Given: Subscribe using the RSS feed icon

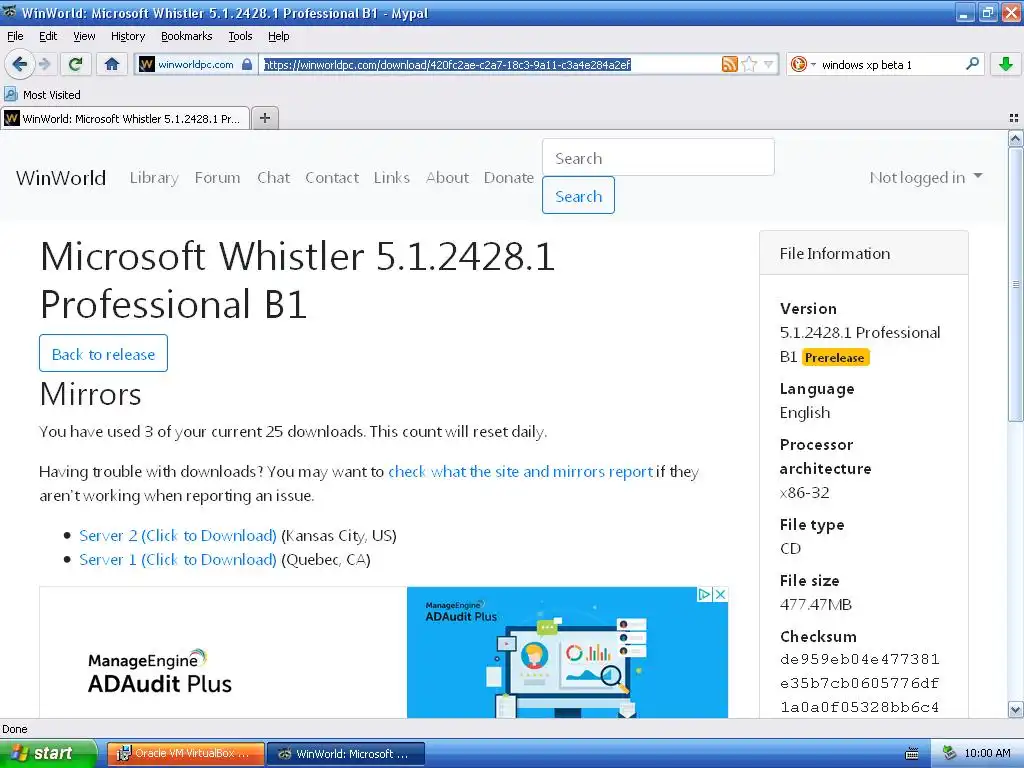Looking at the screenshot, I should point(729,64).
